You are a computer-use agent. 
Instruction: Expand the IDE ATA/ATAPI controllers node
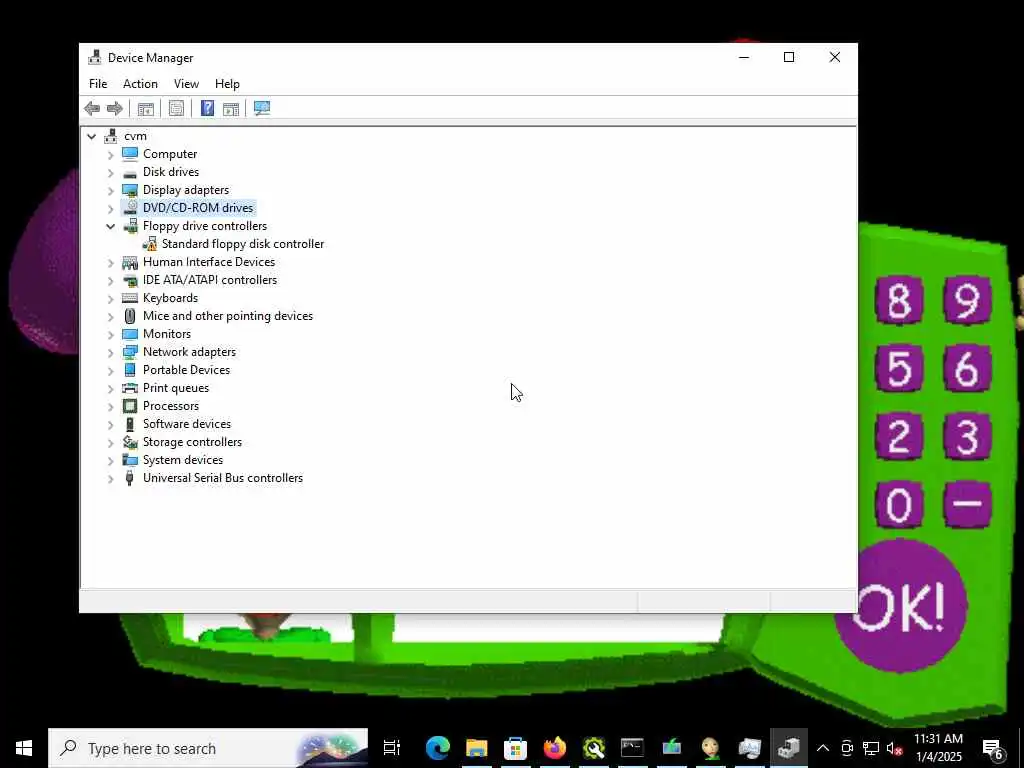point(110,280)
